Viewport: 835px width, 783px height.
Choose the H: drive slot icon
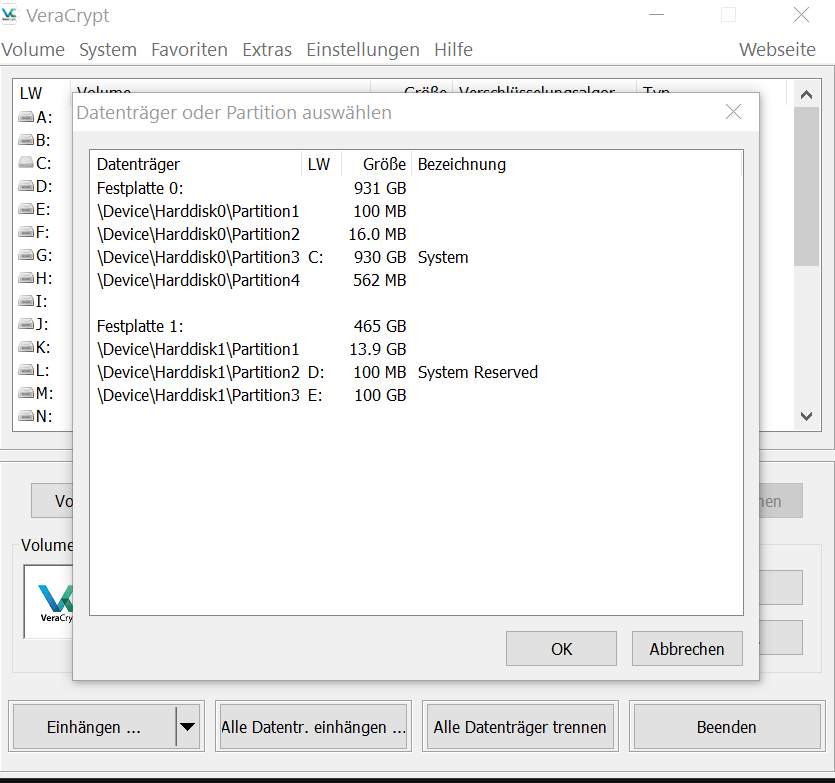pyautogui.click(x=26, y=278)
